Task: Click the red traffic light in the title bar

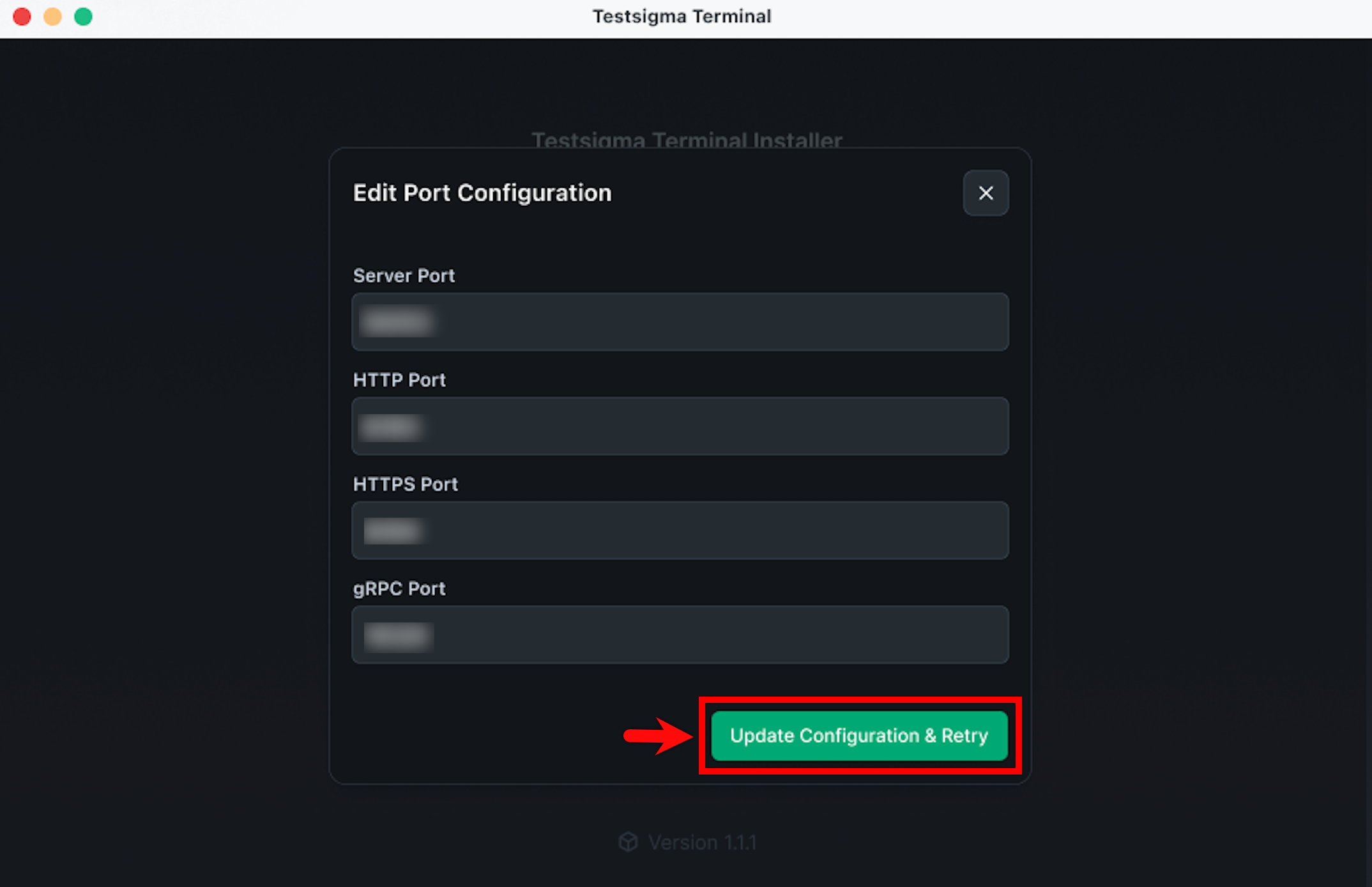Action: [21, 17]
